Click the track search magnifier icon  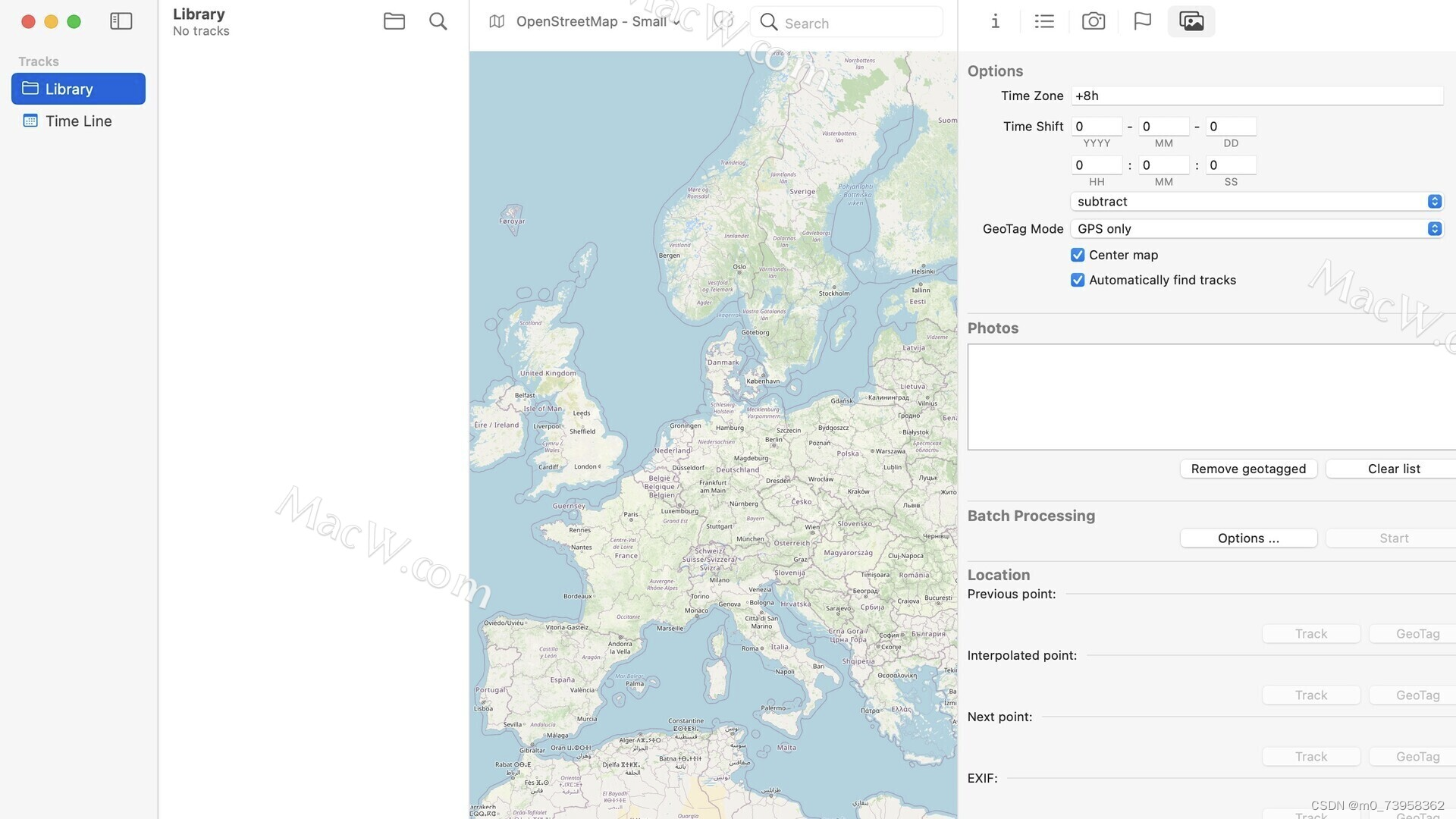click(438, 21)
